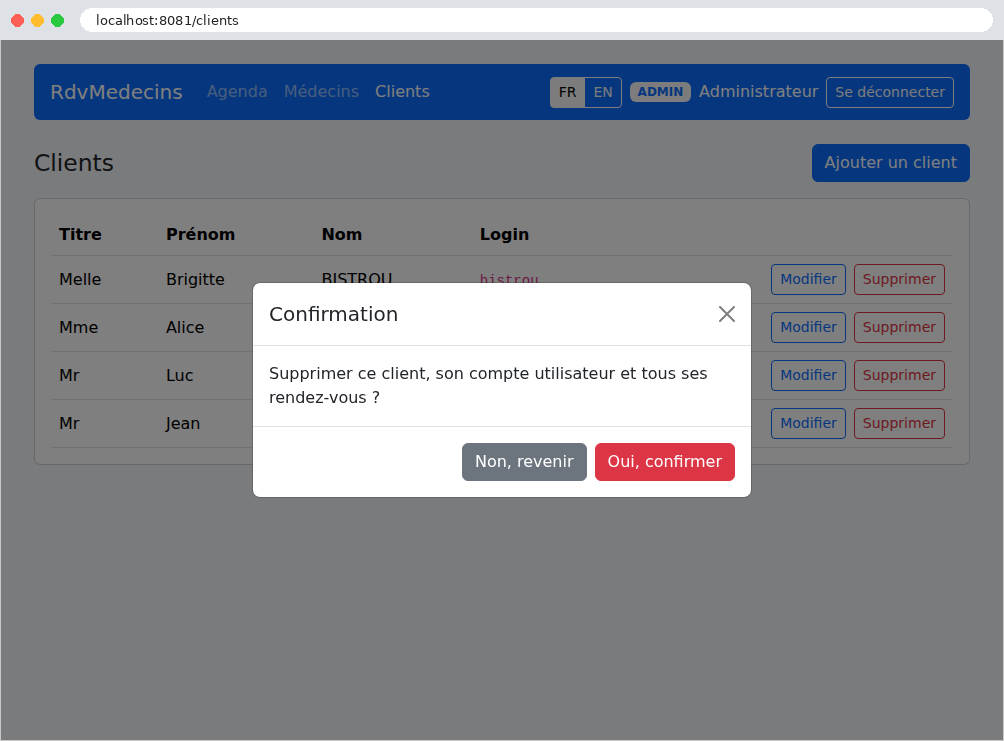
Task: Go to the Médecins page
Action: click(321, 92)
